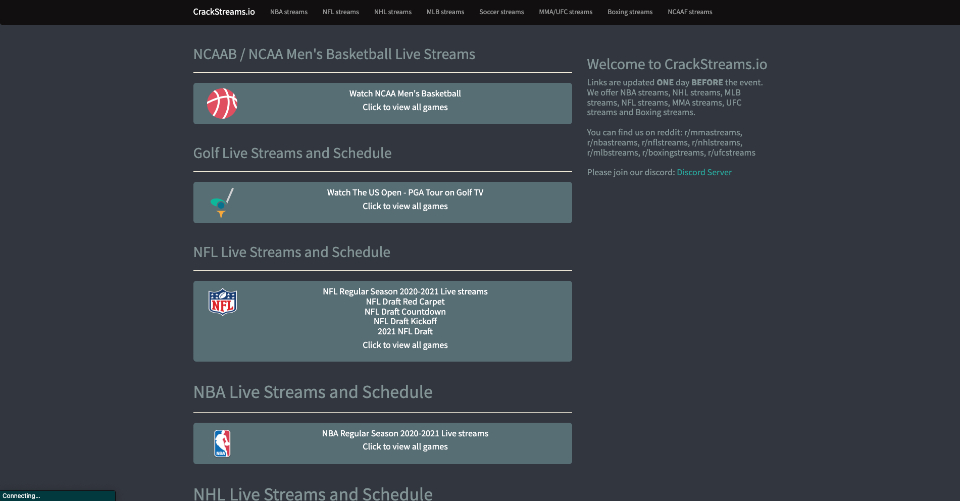Click the golf club and tee icon

click(222, 203)
